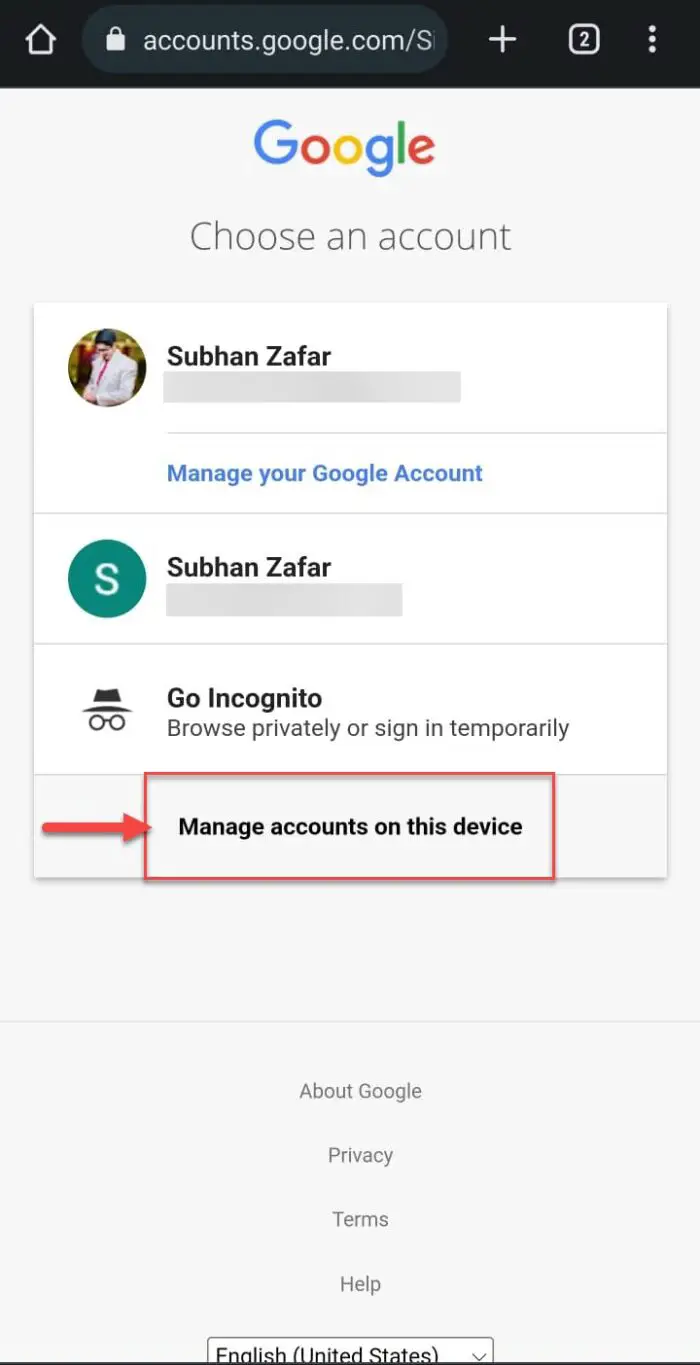Click the Home icon in the toolbar

pos(39,40)
